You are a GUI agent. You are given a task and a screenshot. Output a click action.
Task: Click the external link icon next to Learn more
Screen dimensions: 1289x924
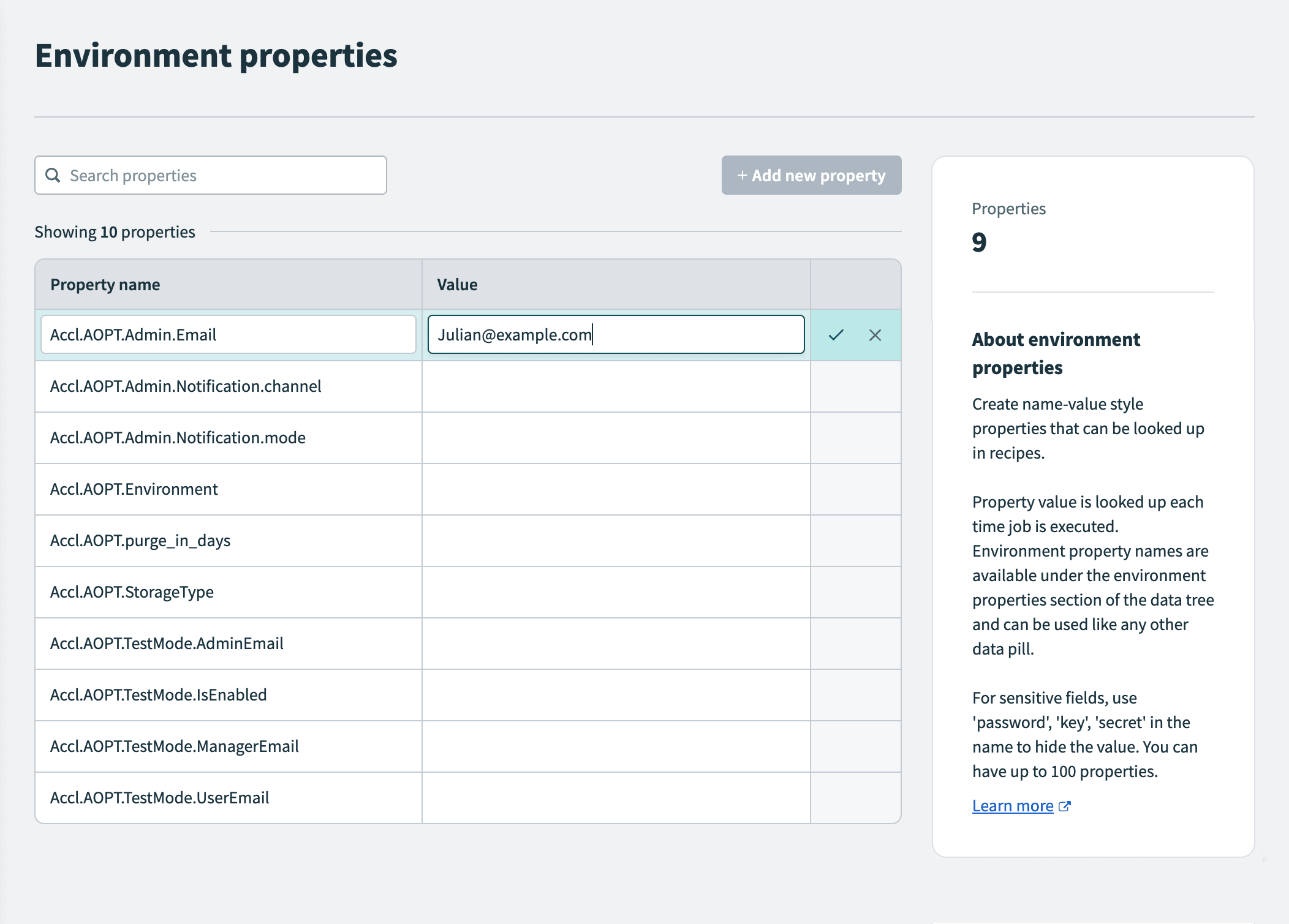click(1065, 806)
